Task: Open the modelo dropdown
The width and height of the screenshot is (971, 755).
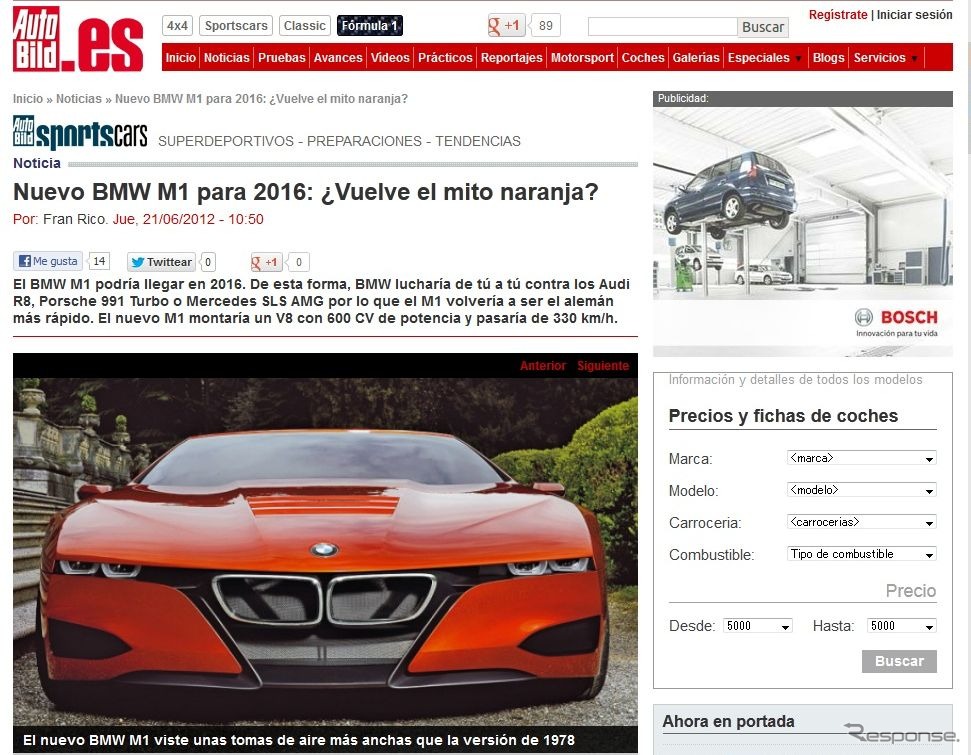Action: click(861, 490)
